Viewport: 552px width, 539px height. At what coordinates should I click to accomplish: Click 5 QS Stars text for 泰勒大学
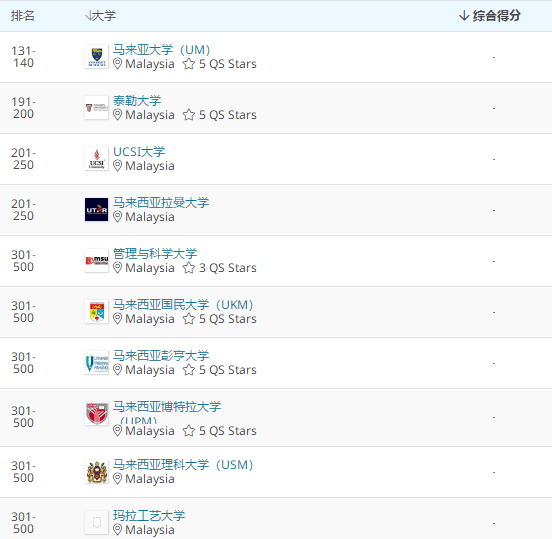coord(228,115)
